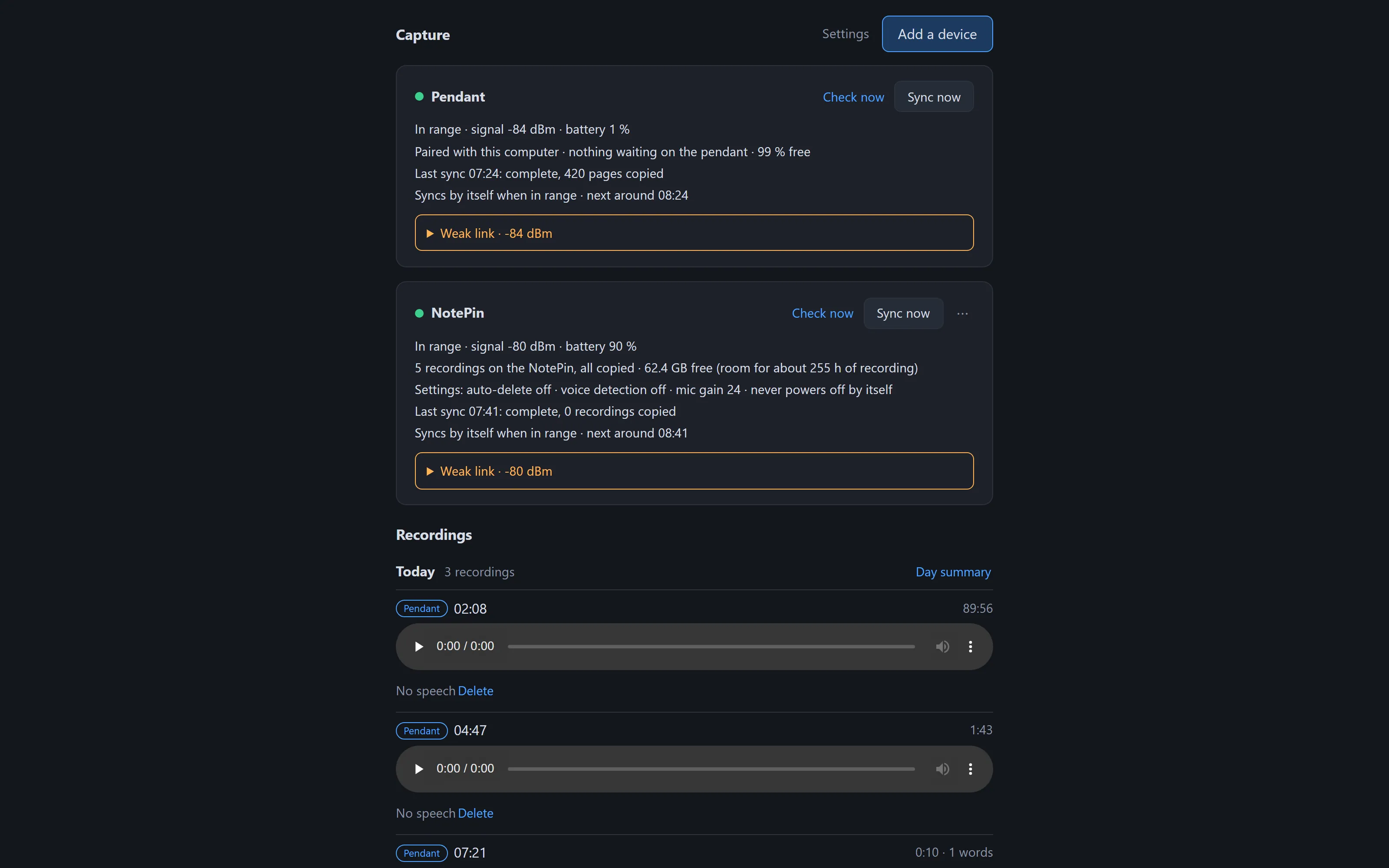
Task: Click Check now for Pendant
Action: (x=853, y=97)
